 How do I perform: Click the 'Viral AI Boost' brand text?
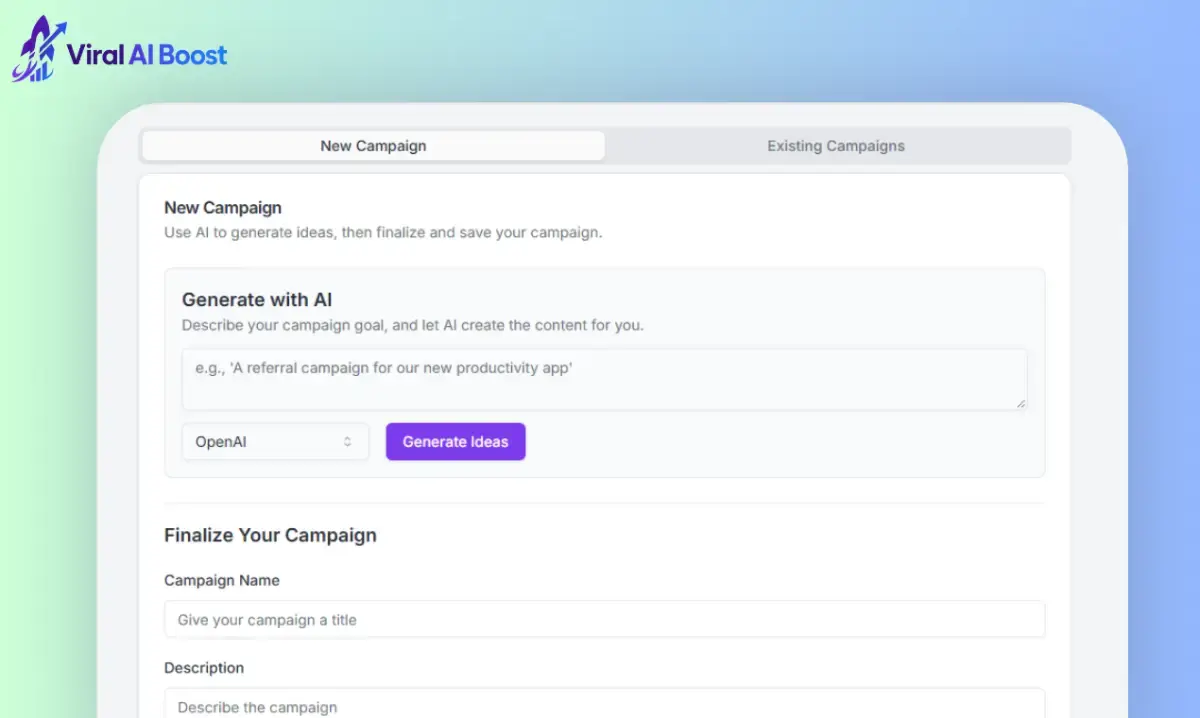(x=147, y=54)
